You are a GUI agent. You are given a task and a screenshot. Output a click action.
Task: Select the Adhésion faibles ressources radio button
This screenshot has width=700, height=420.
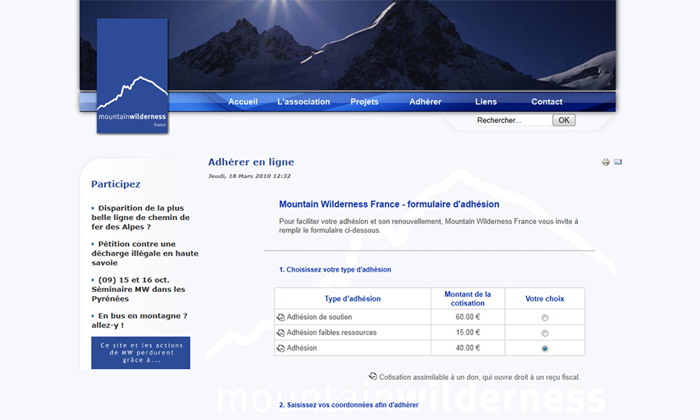point(545,333)
